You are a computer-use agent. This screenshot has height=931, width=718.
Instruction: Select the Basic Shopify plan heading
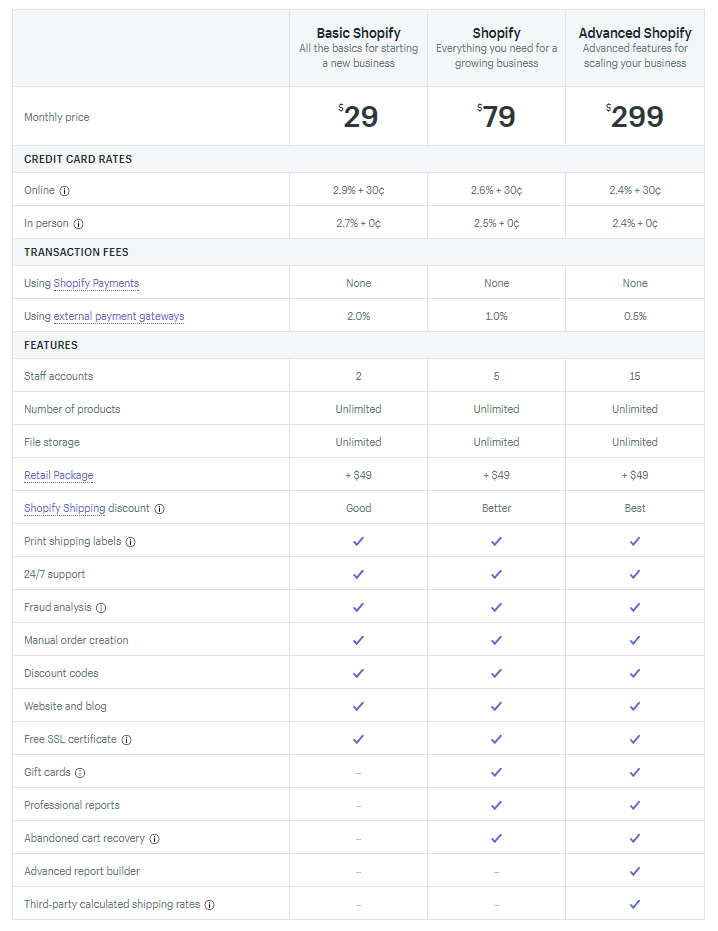coord(359,33)
